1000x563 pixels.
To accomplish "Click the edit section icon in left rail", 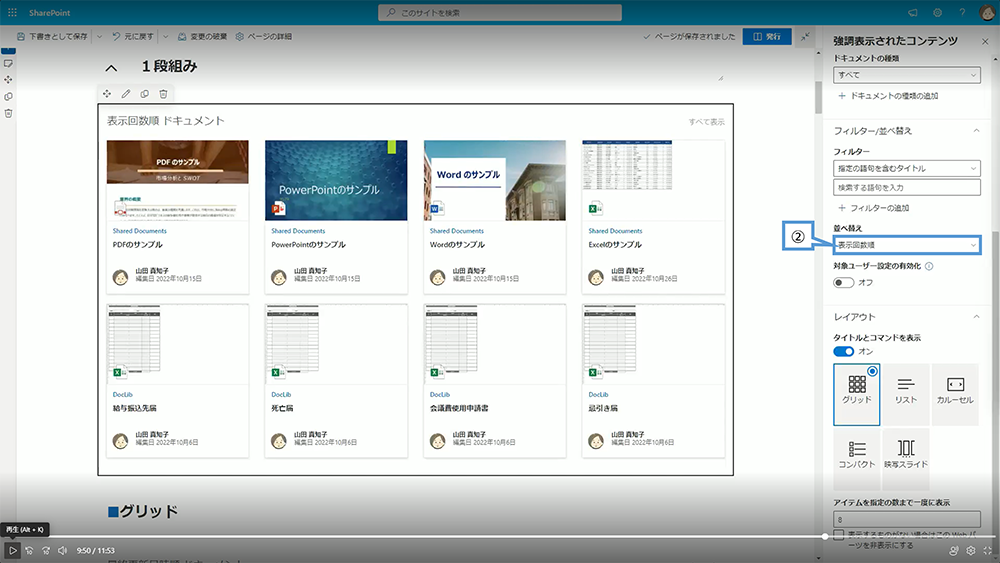I will point(8,63).
